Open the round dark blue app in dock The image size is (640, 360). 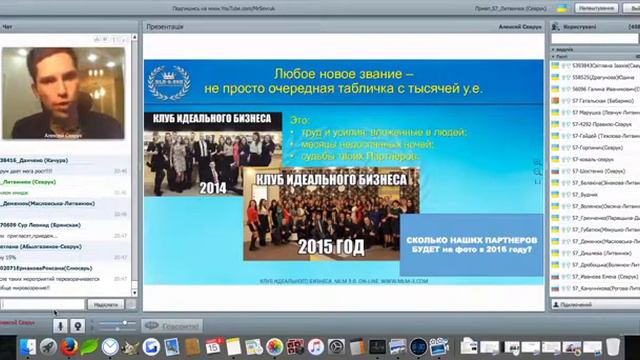[418, 347]
